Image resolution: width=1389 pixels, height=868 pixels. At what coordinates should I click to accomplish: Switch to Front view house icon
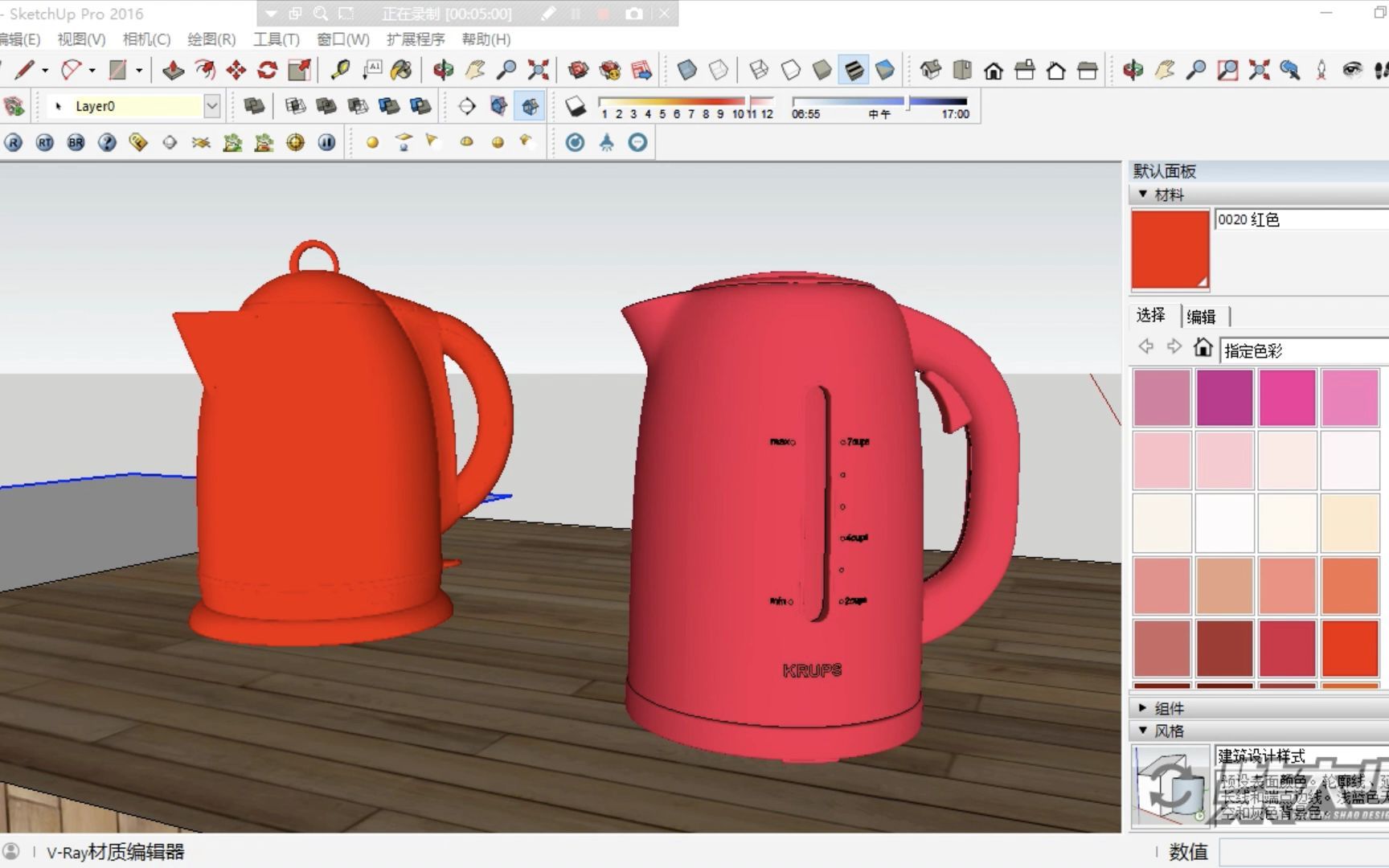(x=994, y=71)
